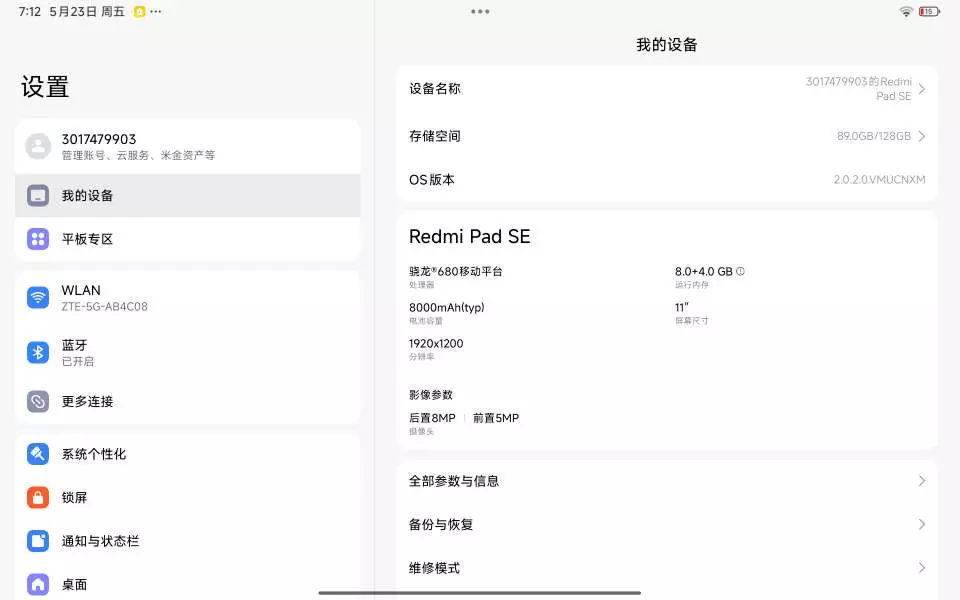The width and height of the screenshot is (960, 600).
Task: Select 我的设备 in settings sidebar
Action: [187, 196]
